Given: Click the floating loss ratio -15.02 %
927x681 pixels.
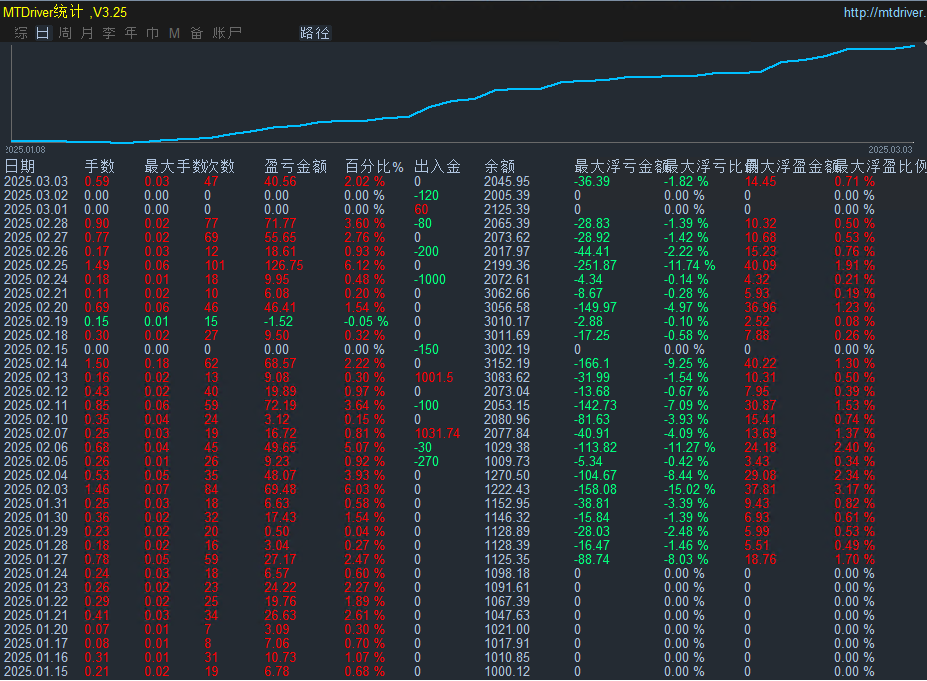Looking at the screenshot, I should pos(689,489).
